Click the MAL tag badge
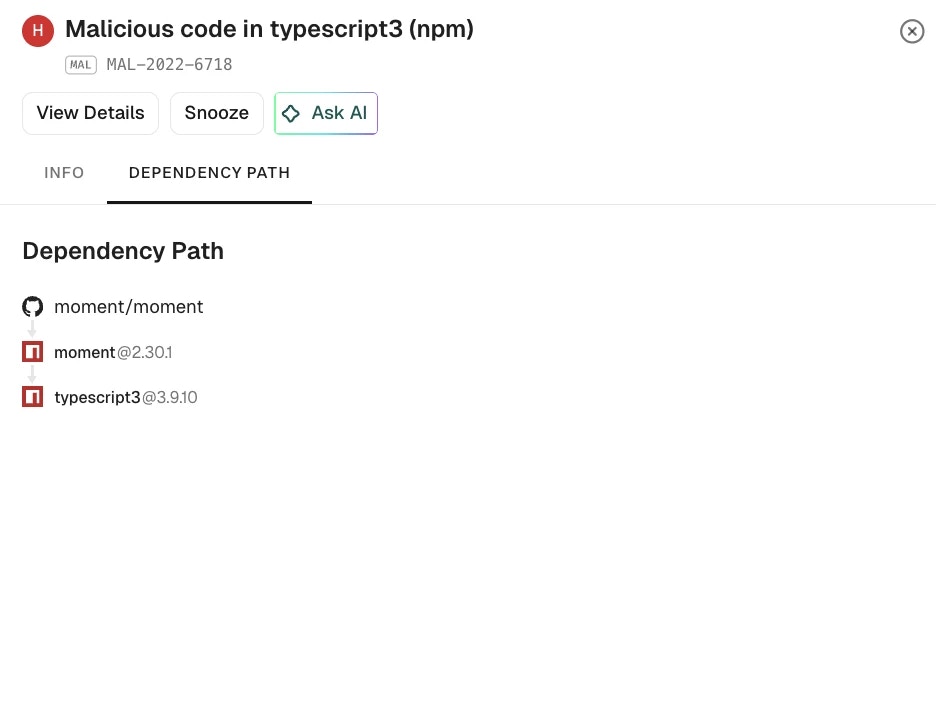 click(x=81, y=64)
